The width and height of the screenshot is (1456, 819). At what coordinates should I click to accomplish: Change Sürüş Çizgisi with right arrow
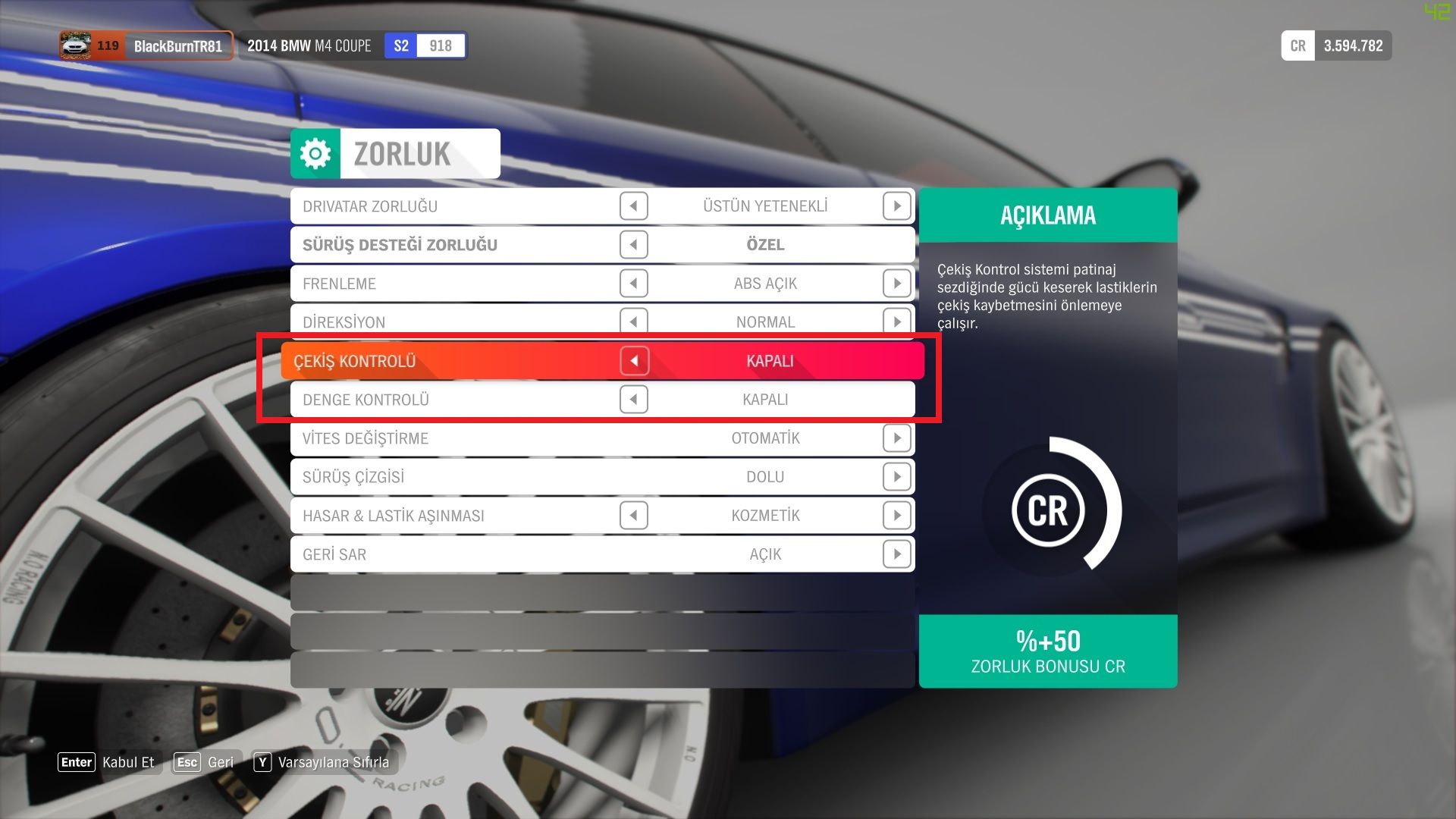click(896, 477)
